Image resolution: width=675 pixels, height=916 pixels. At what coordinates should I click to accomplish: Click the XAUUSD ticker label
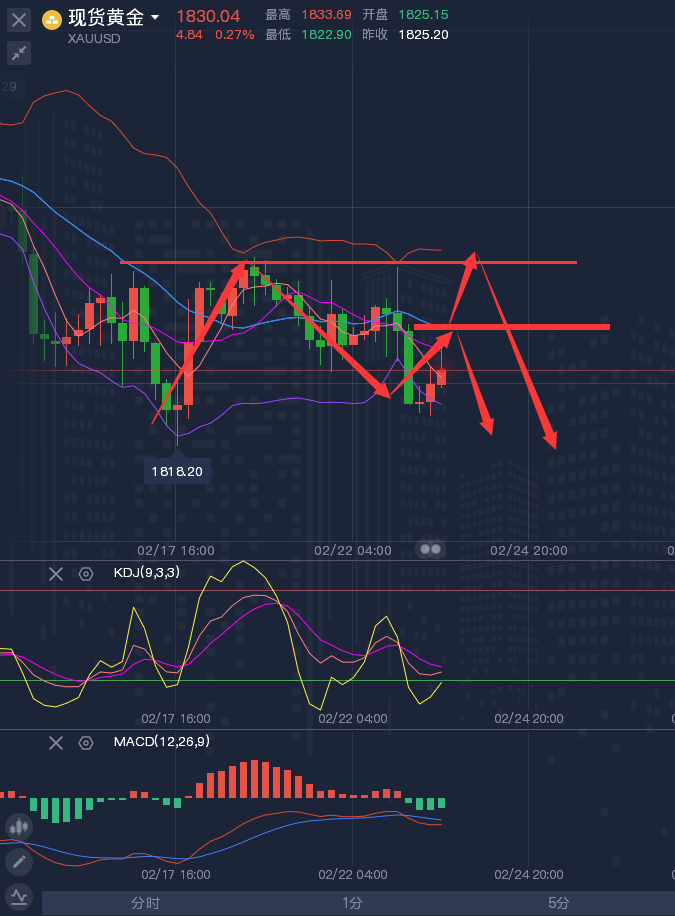pyautogui.click(x=94, y=39)
